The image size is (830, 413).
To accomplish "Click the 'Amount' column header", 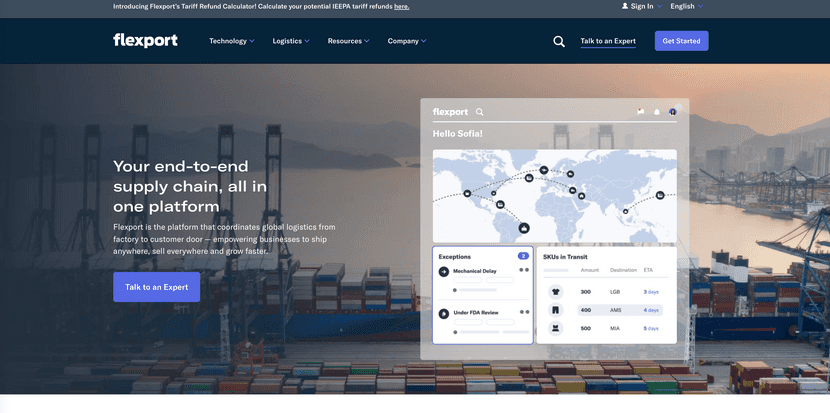I will coord(590,270).
